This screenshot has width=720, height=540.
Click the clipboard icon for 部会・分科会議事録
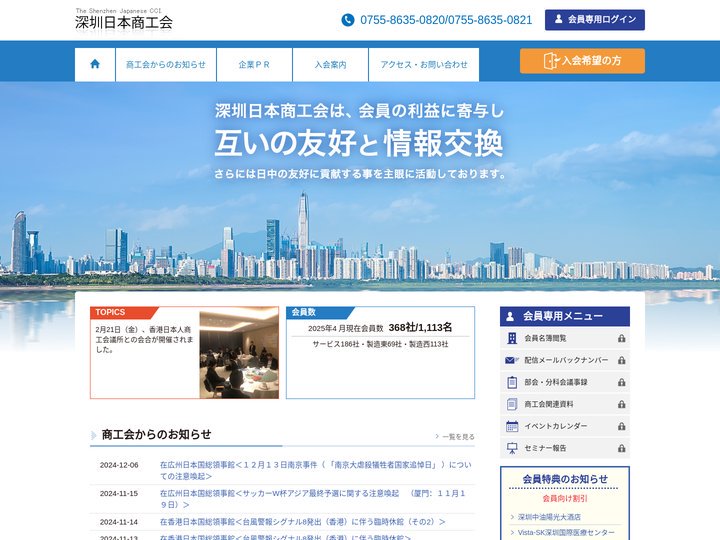[x=512, y=382]
